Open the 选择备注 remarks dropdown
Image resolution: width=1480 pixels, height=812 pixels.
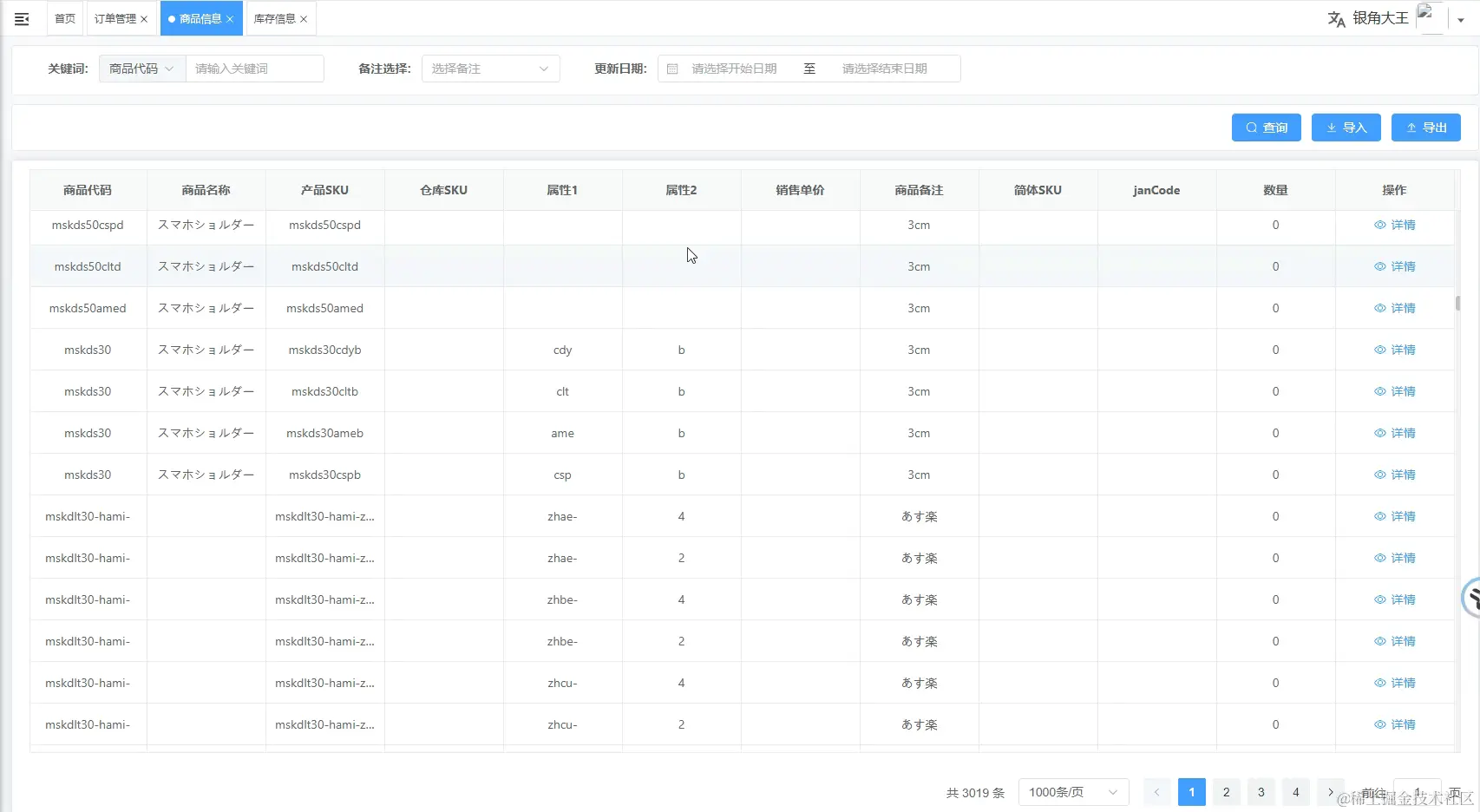coord(491,69)
